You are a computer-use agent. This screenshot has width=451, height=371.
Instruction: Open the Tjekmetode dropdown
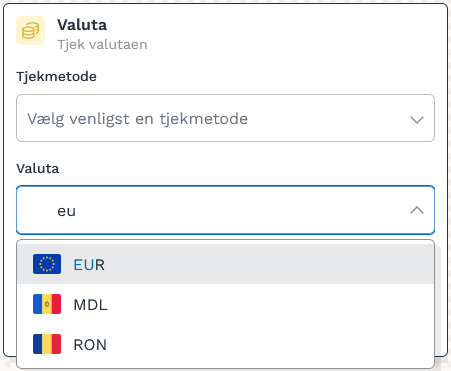point(225,118)
